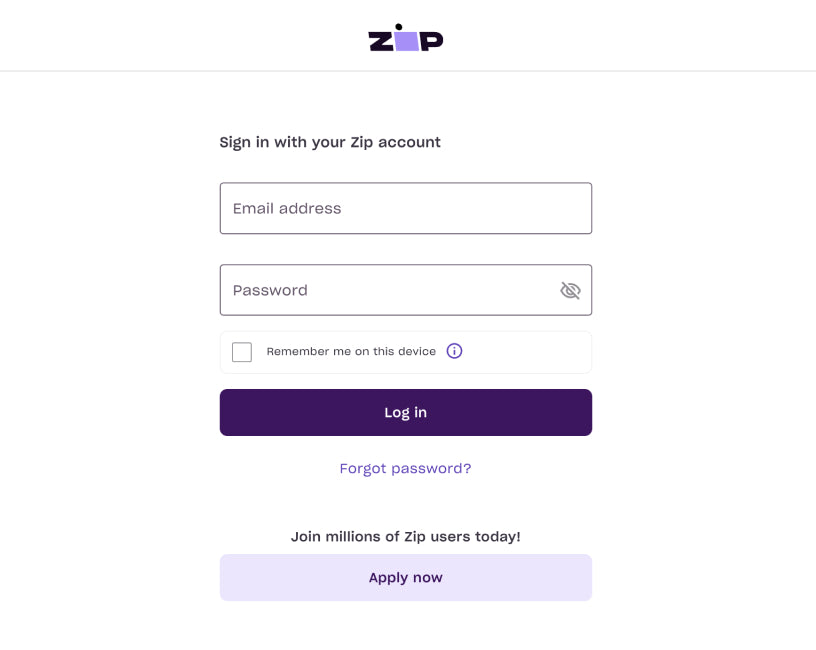The image size is (816, 650).
Task: Enable the Remember me checkbox
Action: coord(242,352)
